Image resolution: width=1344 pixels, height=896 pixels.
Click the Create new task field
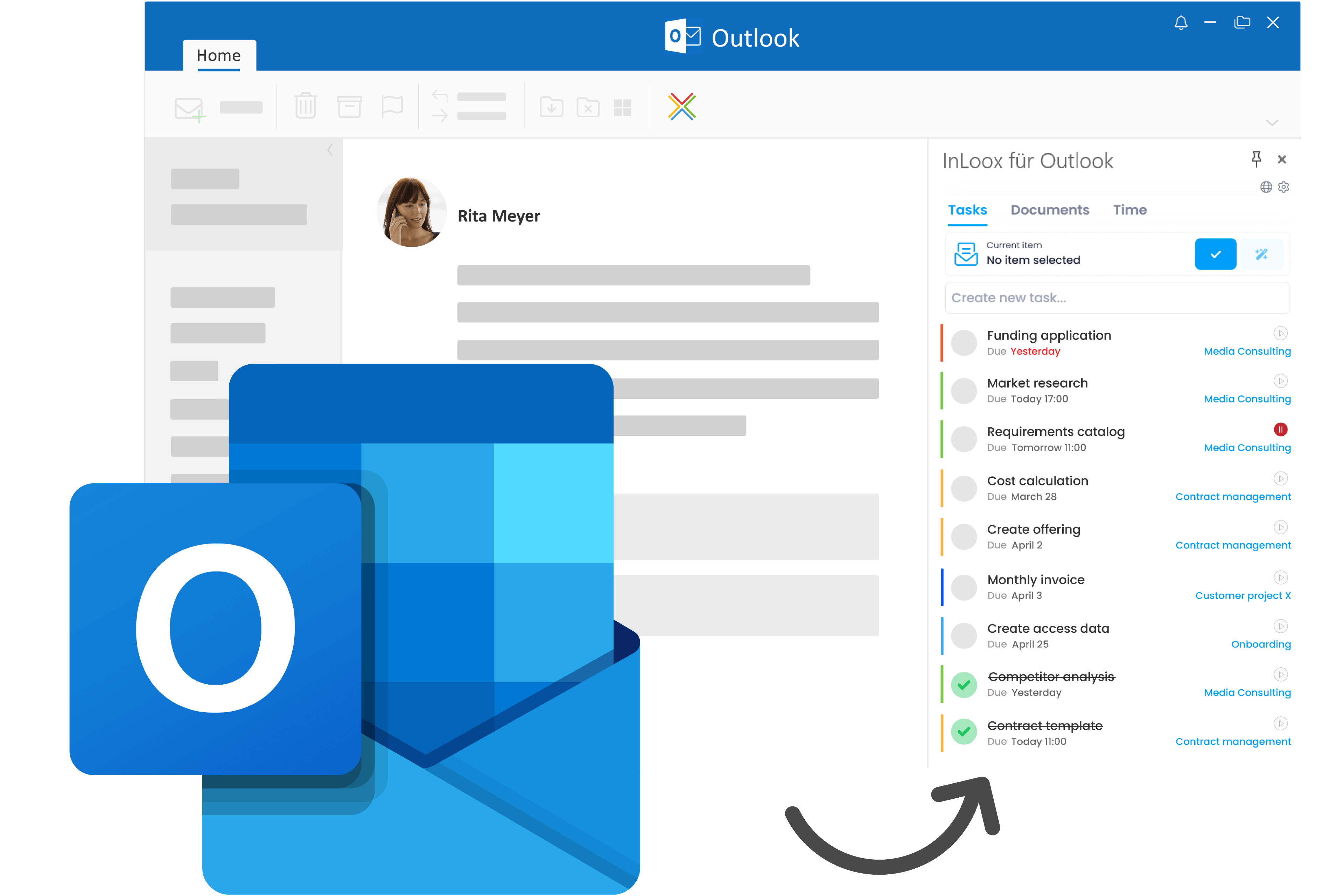tap(1117, 298)
